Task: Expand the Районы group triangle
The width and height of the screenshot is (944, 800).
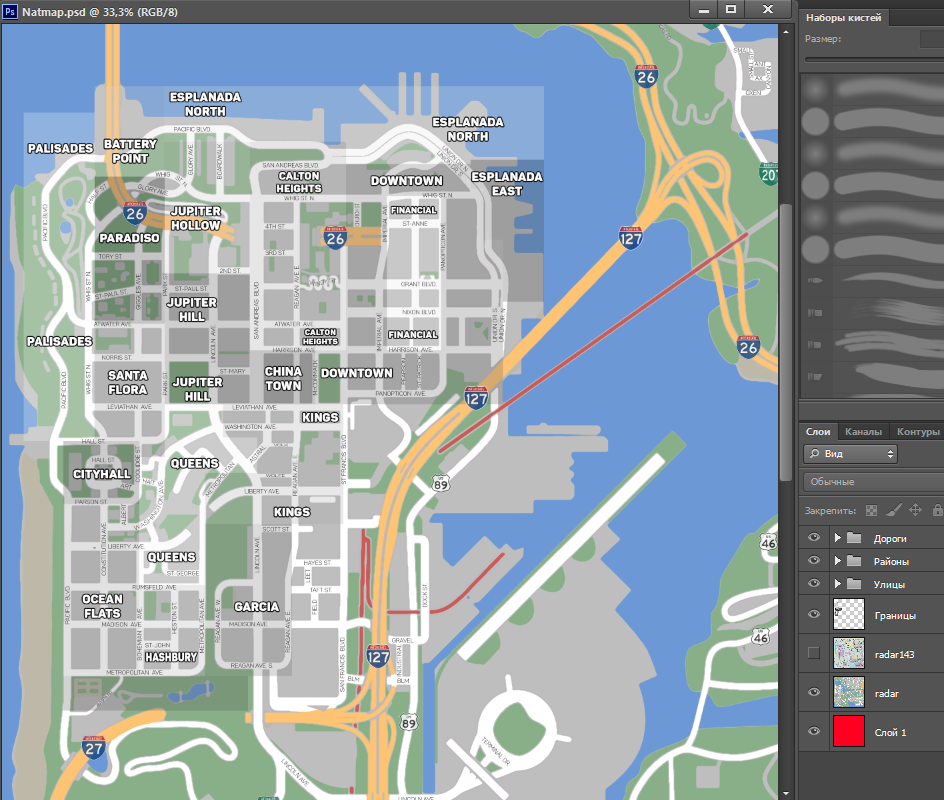Action: (837, 560)
